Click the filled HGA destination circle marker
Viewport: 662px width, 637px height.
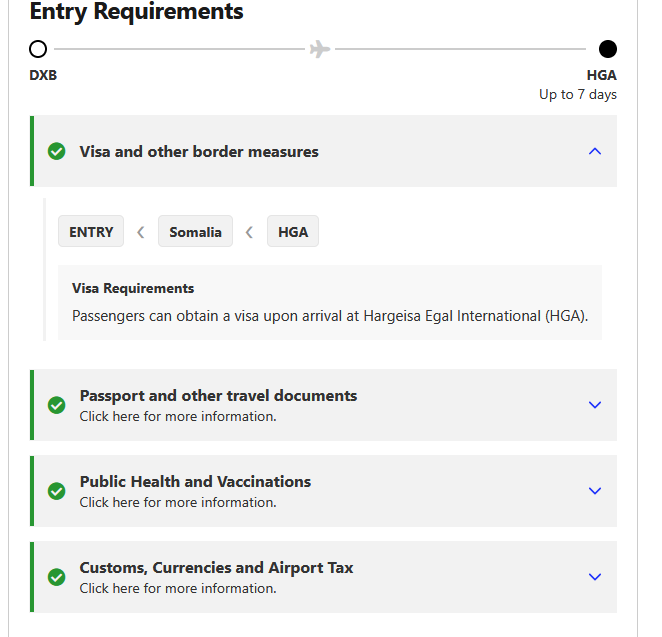[x=607, y=49]
